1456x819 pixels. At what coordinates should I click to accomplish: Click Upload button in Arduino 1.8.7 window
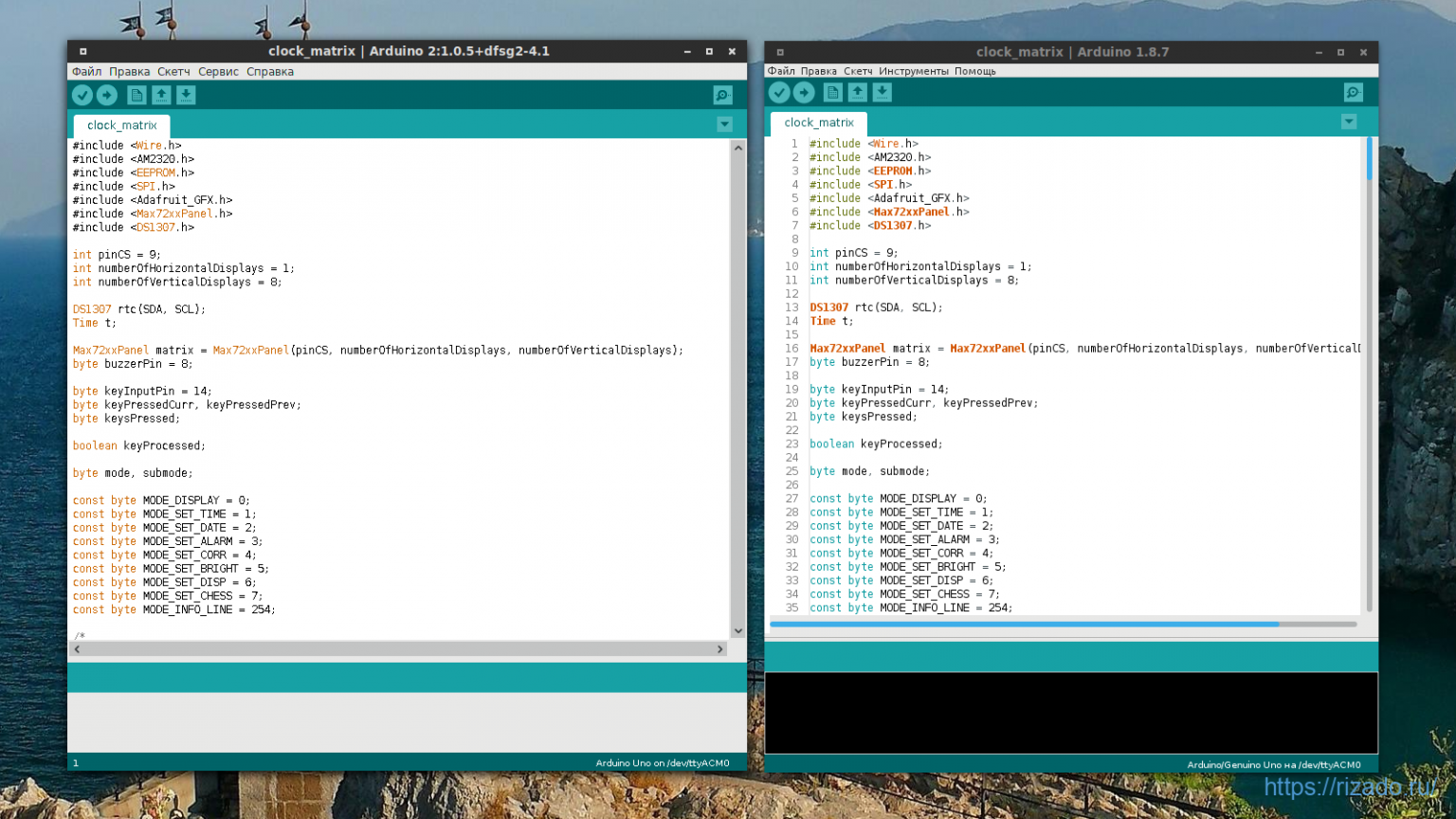click(804, 92)
